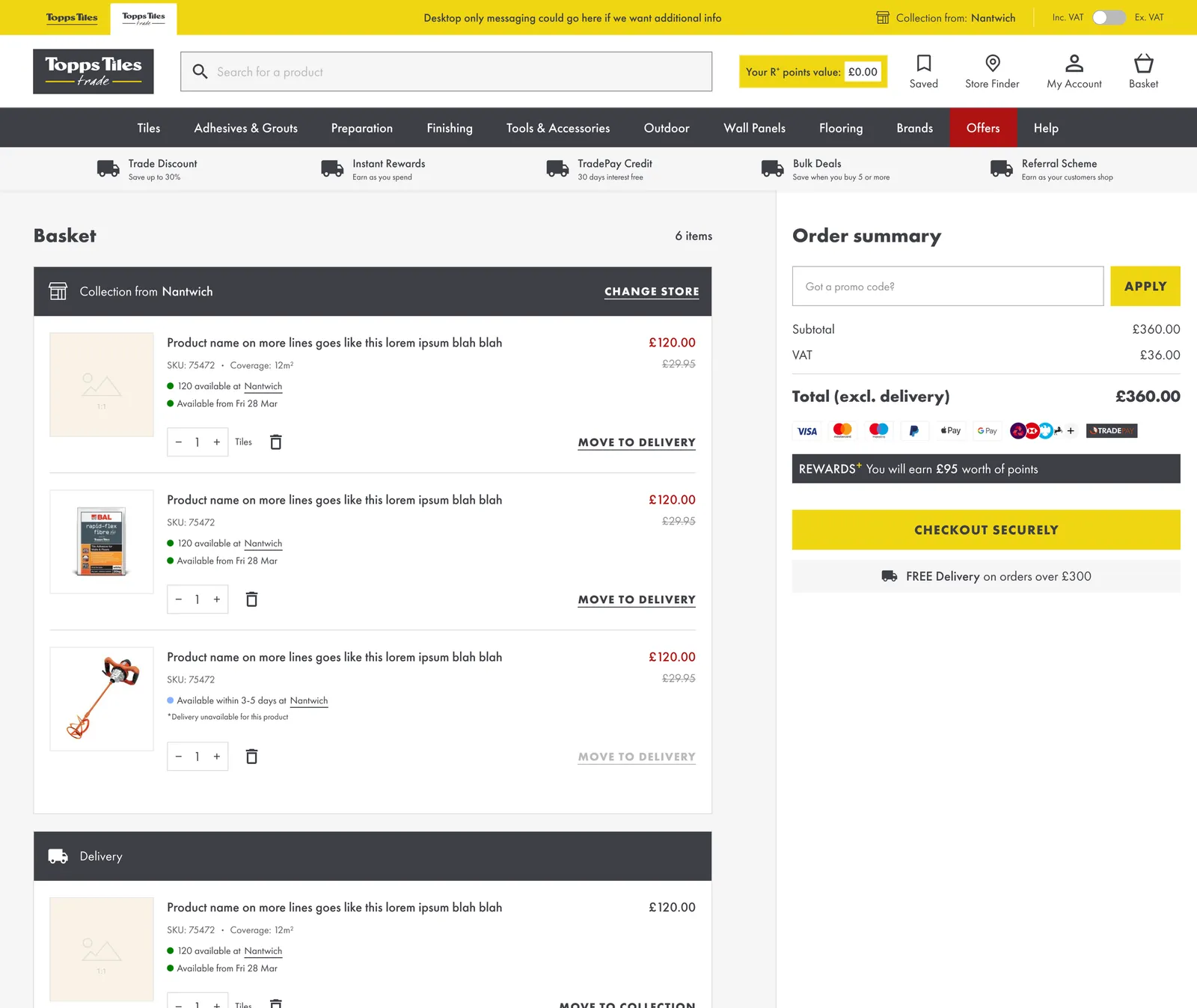Click the Topps Tiles Trade logo

[94, 71]
